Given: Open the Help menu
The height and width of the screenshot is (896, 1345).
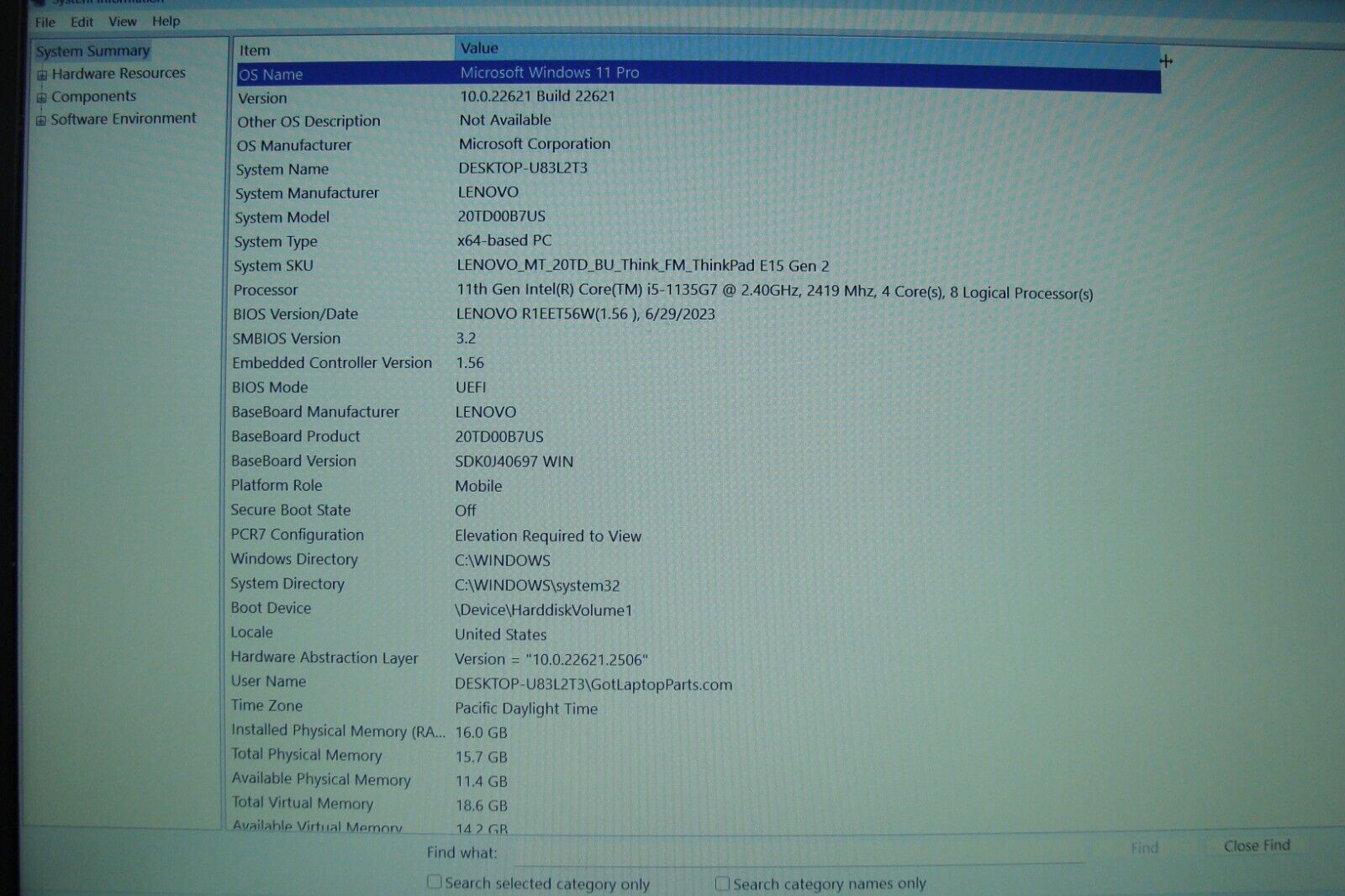Looking at the screenshot, I should 166,21.
